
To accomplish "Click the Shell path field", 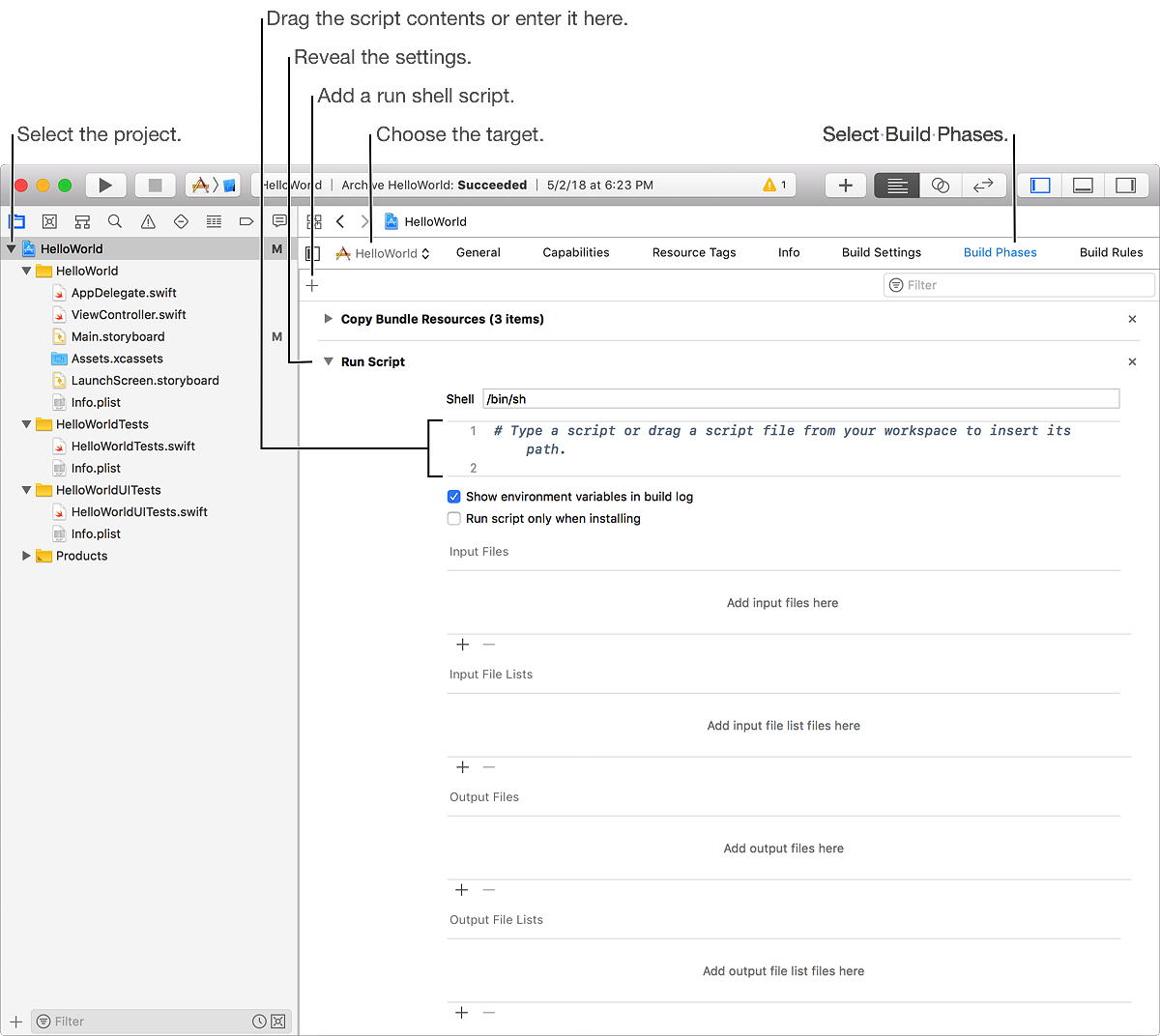I will [800, 399].
